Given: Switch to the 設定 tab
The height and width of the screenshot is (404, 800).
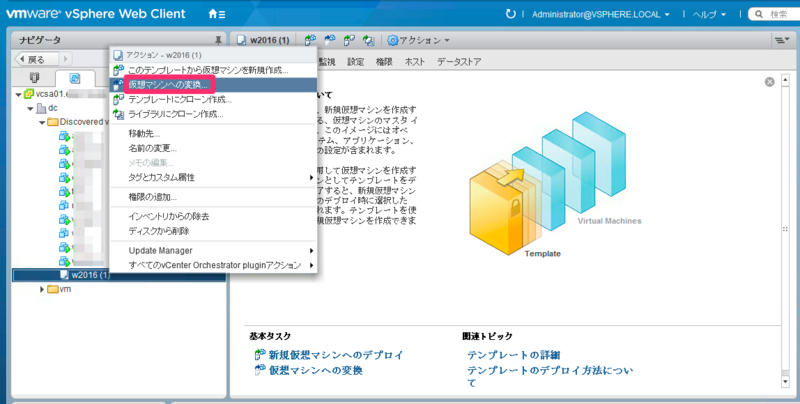Looking at the screenshot, I should (356, 62).
